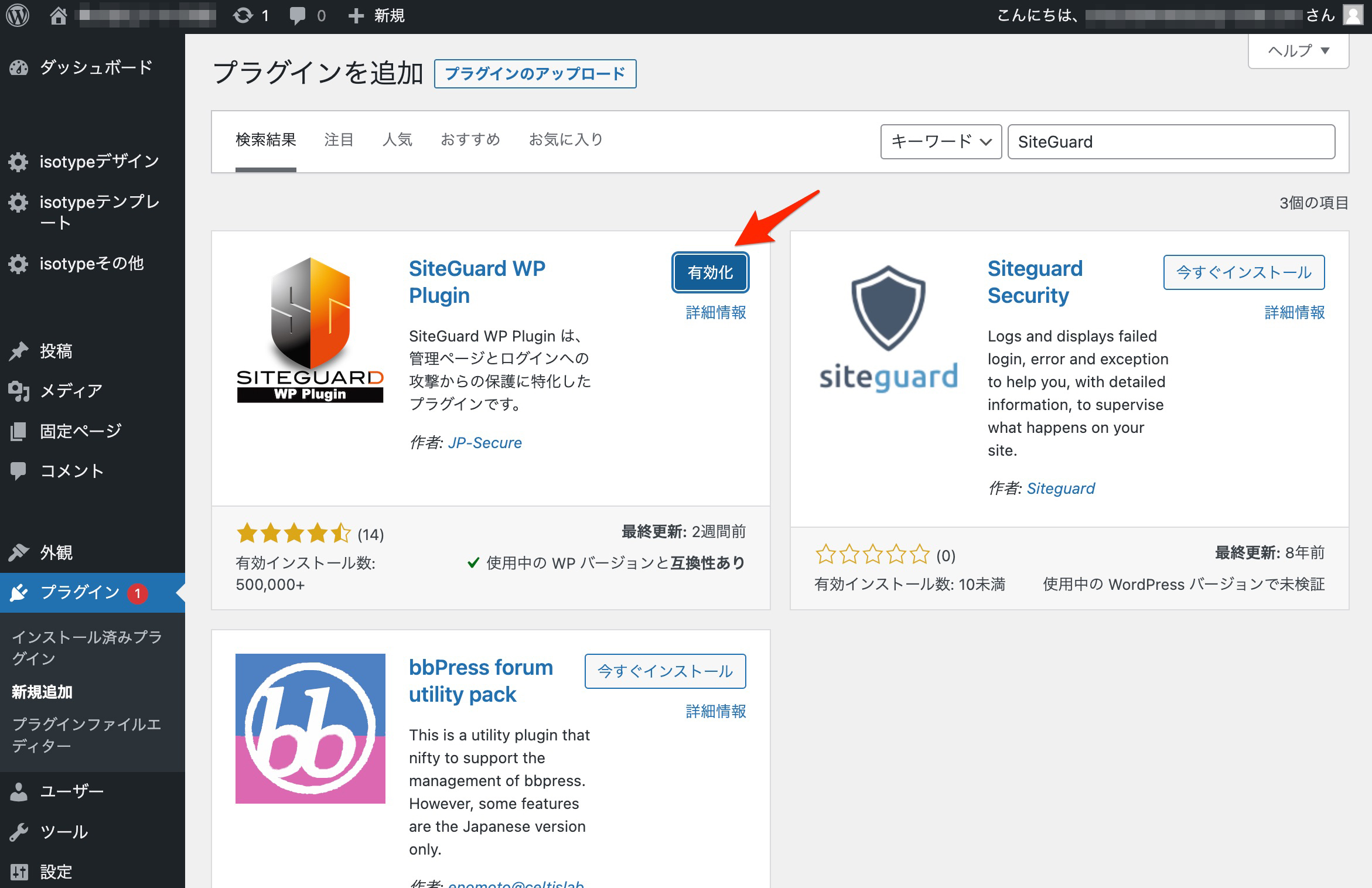Click the 最終更新: 8年前 text
Image resolution: width=1372 pixels, height=888 pixels.
click(1269, 553)
